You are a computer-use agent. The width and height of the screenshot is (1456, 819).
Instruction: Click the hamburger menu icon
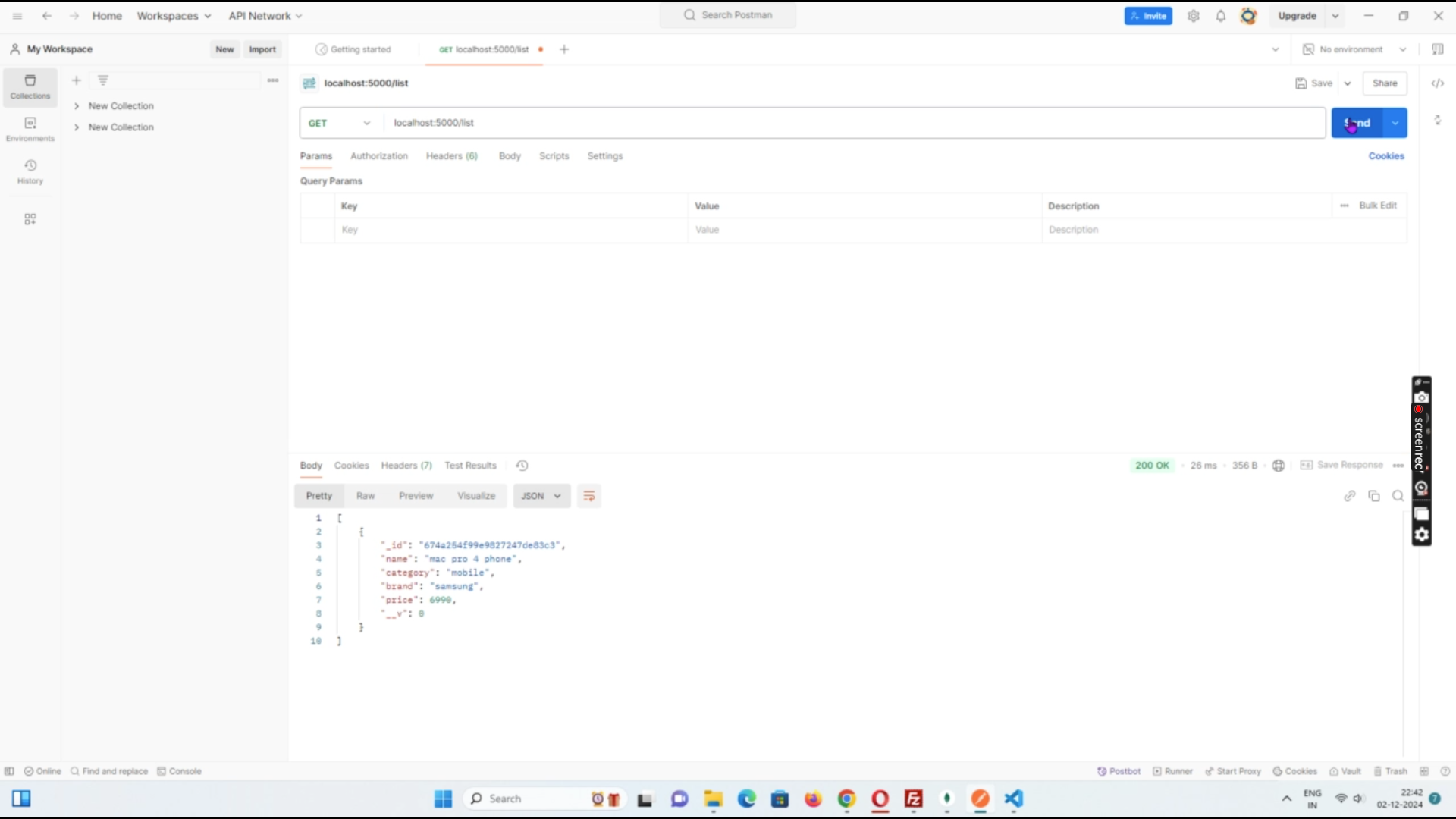17,16
